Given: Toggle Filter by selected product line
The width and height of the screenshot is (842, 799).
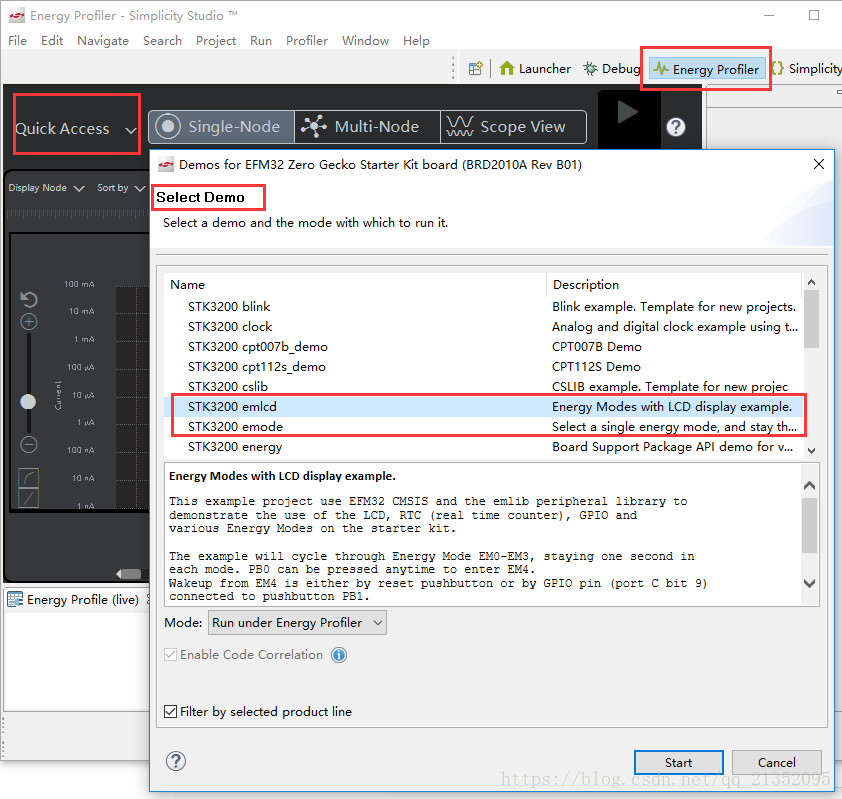Looking at the screenshot, I should click(170, 711).
